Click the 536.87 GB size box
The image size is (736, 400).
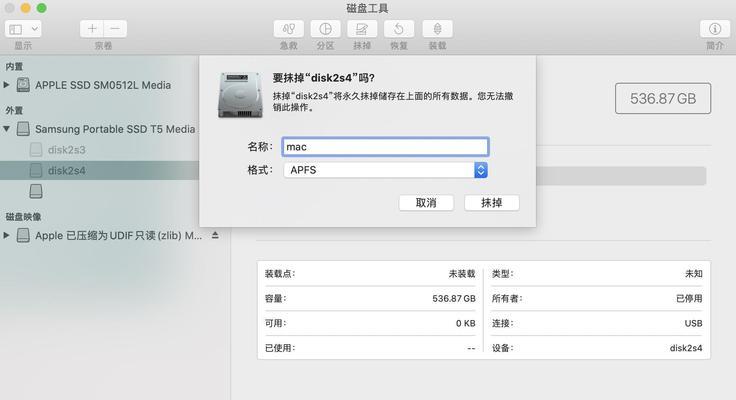pyautogui.click(x=663, y=99)
